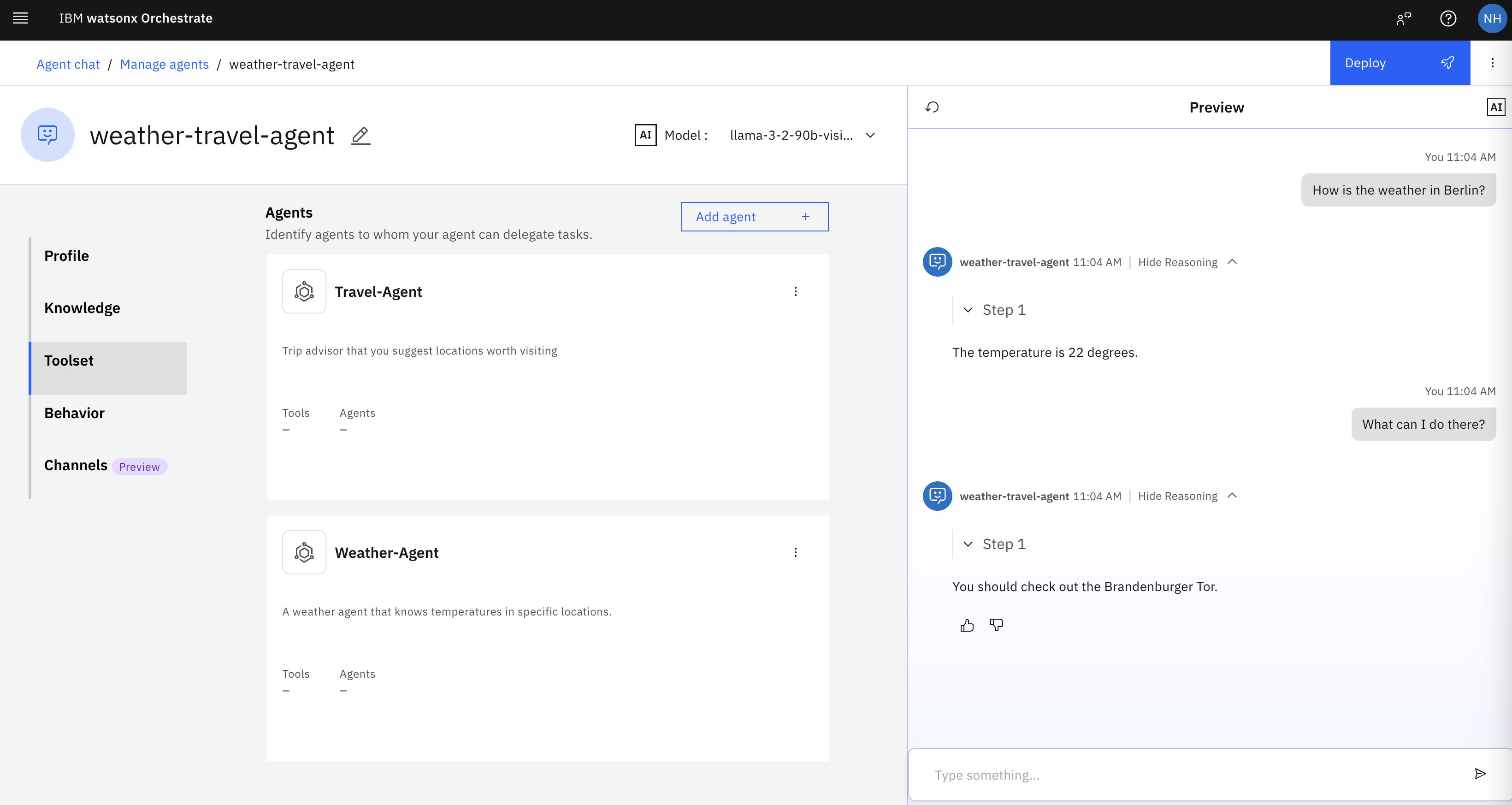
Task: Open the help question mark icon
Action: pos(1448,19)
